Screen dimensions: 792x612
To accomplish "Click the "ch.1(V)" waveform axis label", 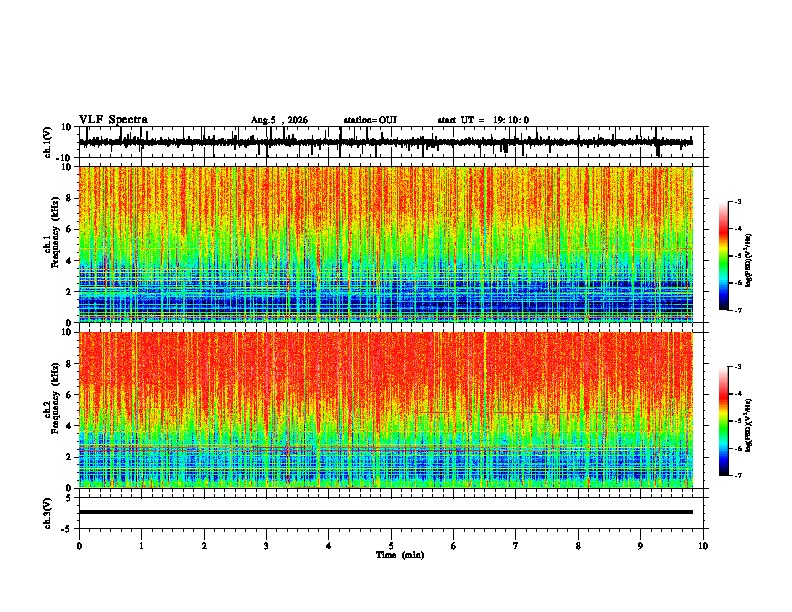I will 48,142.
